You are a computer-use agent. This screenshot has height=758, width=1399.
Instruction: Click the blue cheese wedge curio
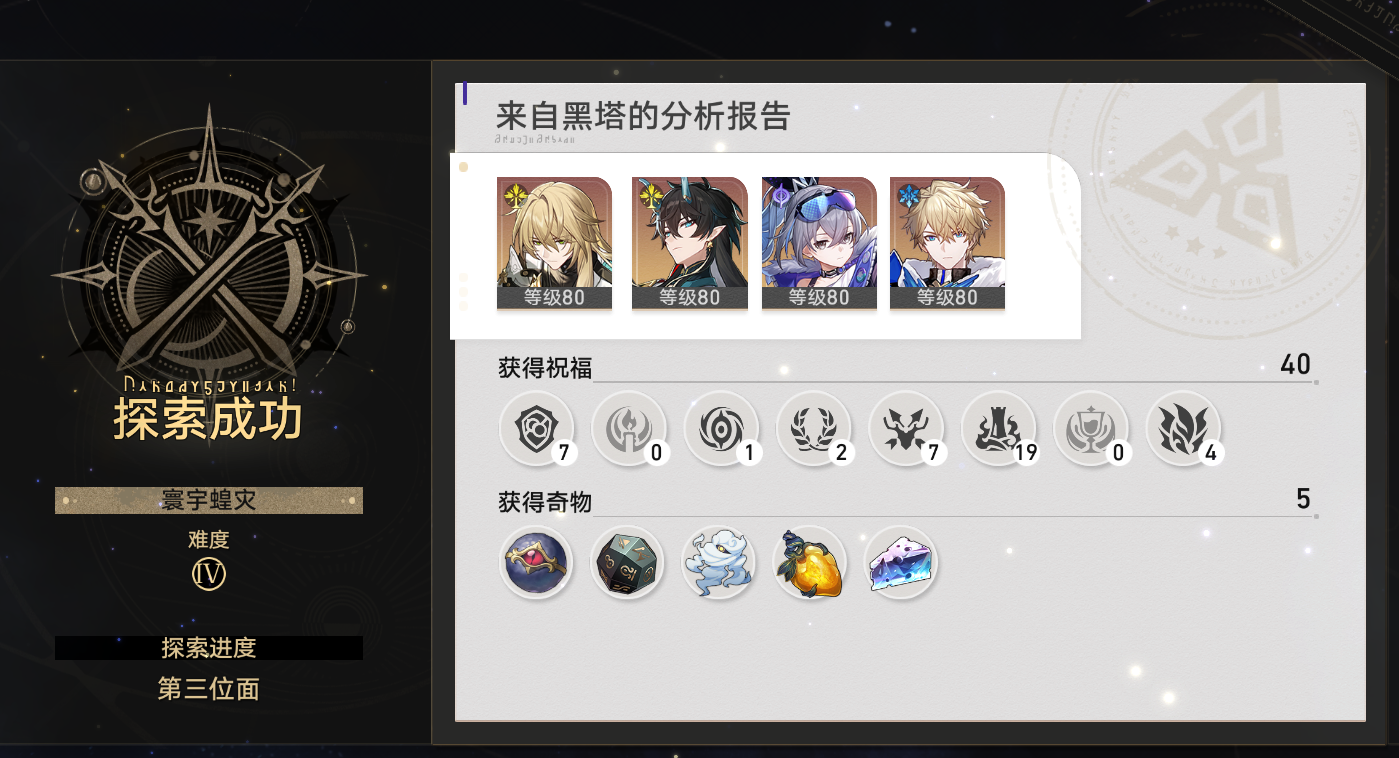901,563
